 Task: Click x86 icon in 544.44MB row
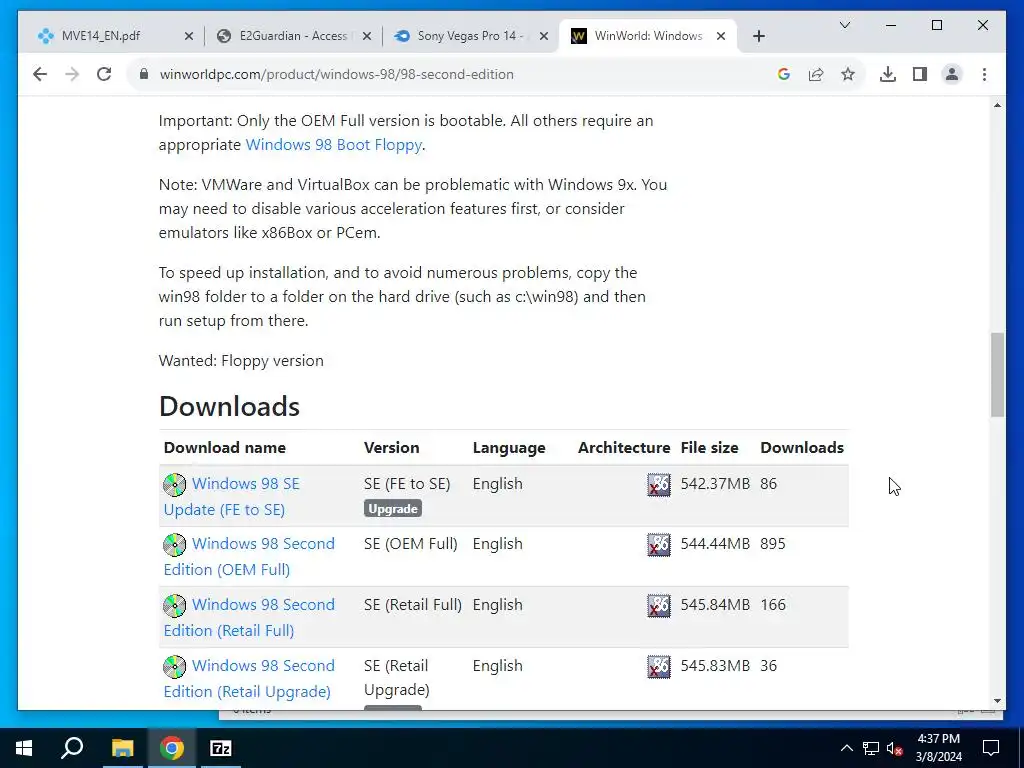(x=659, y=545)
